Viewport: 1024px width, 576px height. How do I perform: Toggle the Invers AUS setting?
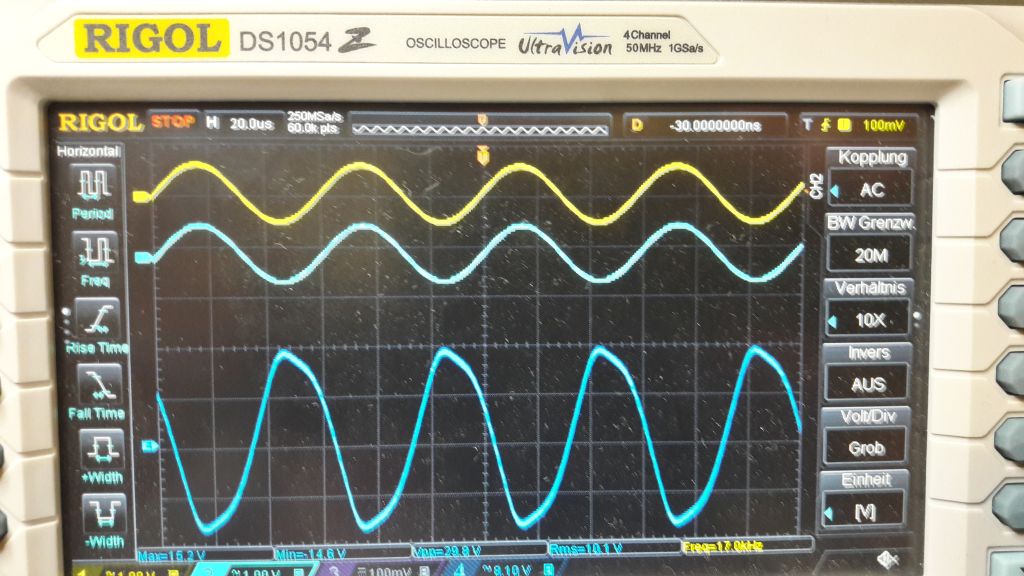coord(867,372)
